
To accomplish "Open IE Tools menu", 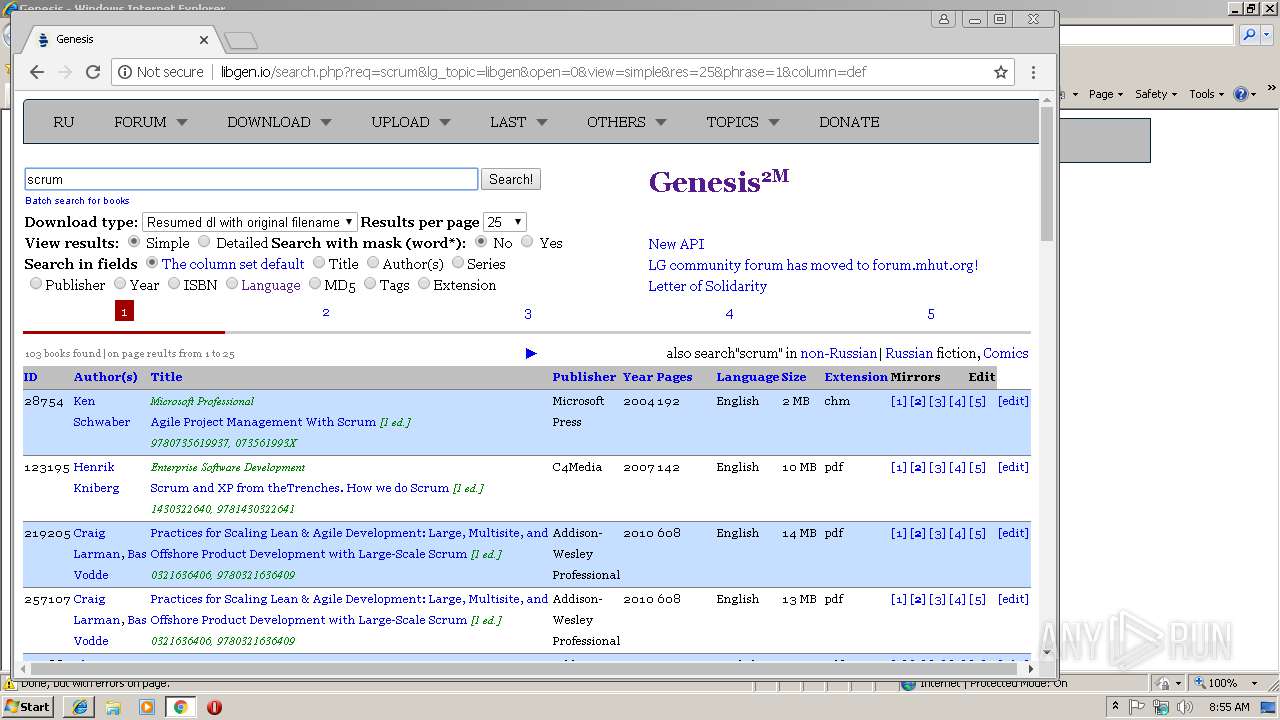I will click(1207, 94).
